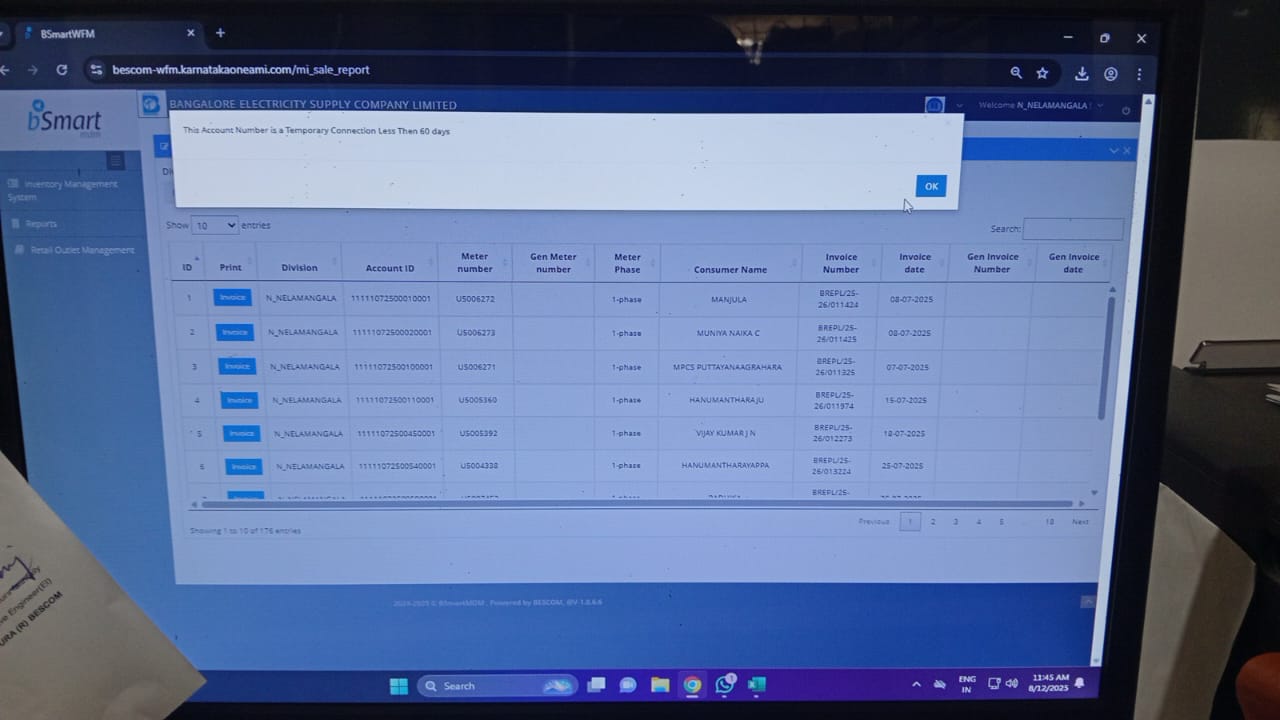1280x720 pixels.
Task: Click the zoom magnifier icon in address bar
Action: click(x=1016, y=73)
